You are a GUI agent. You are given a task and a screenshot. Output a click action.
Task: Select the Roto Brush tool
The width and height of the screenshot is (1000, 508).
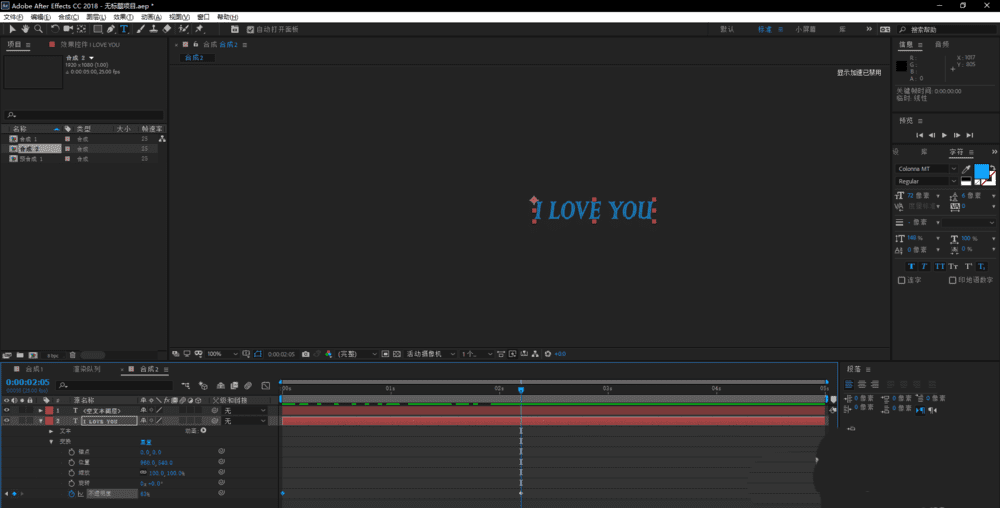click(x=184, y=29)
